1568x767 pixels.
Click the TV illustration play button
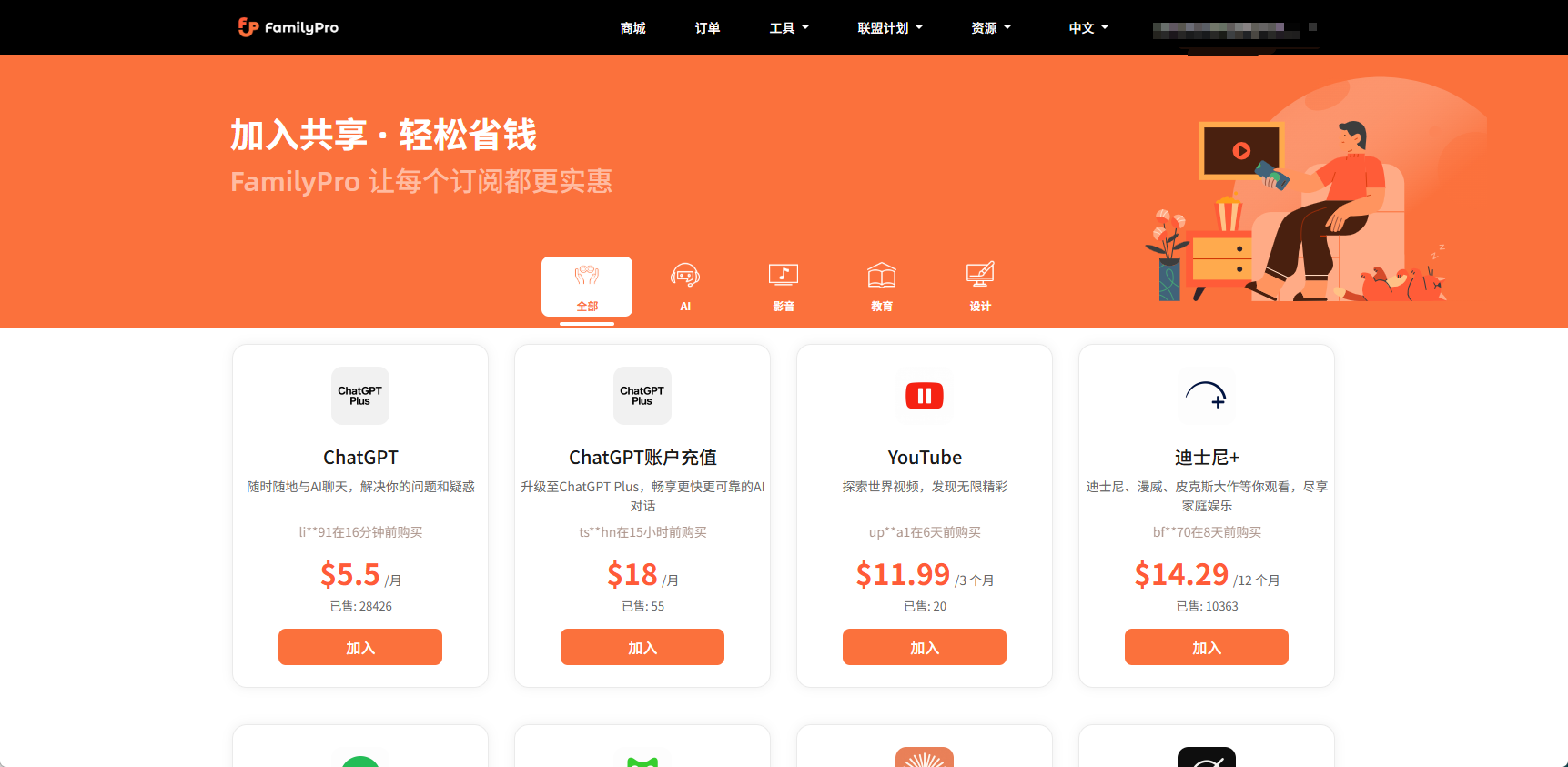click(x=1241, y=151)
